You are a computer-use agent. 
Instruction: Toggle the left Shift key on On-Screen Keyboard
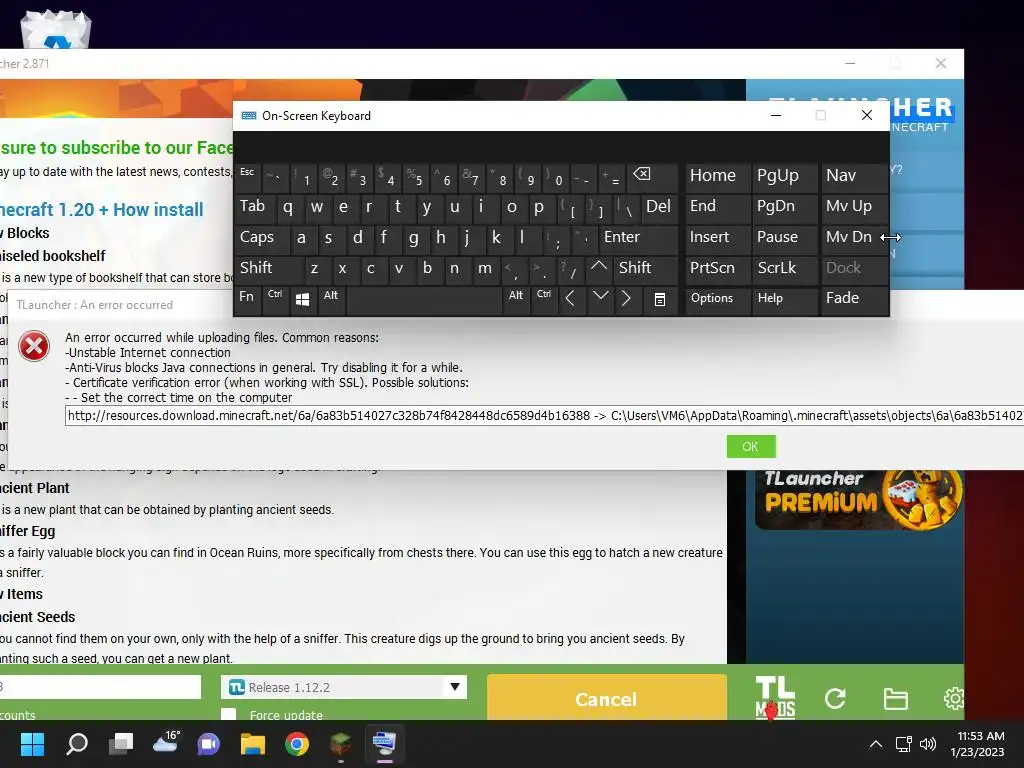pos(268,268)
